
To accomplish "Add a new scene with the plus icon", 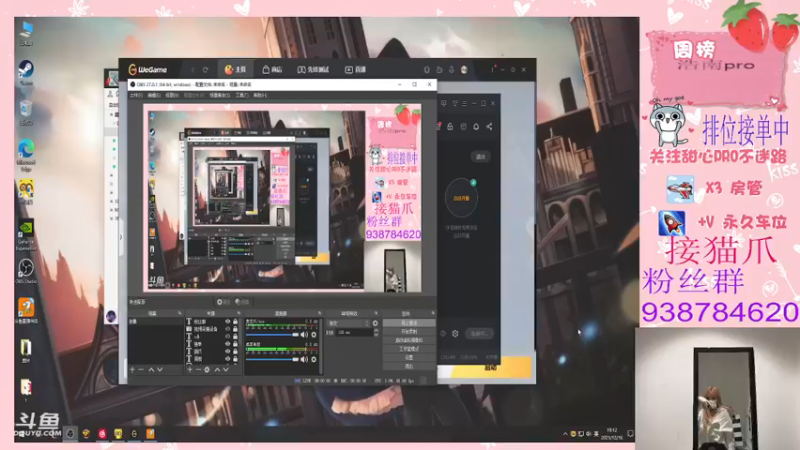I will point(133,369).
